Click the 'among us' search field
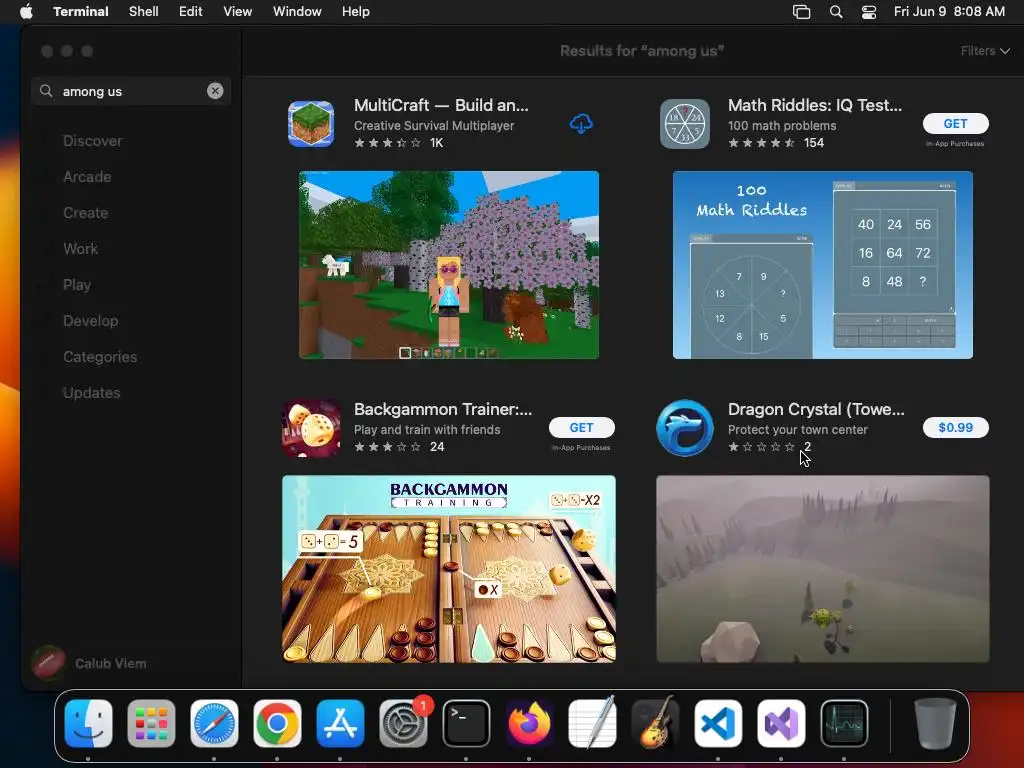The image size is (1024, 768). click(x=131, y=91)
